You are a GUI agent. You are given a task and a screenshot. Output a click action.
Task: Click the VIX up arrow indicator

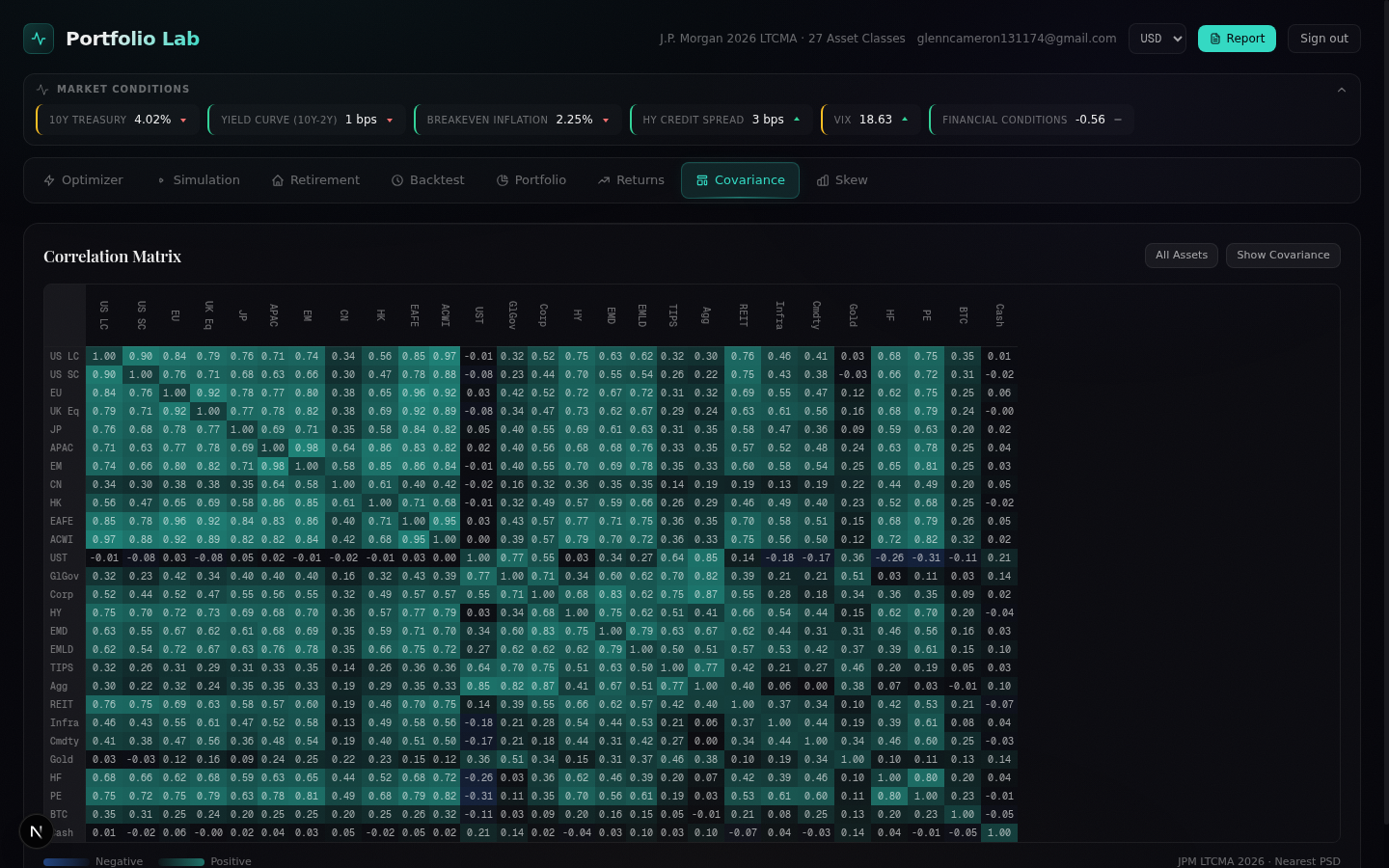905,120
